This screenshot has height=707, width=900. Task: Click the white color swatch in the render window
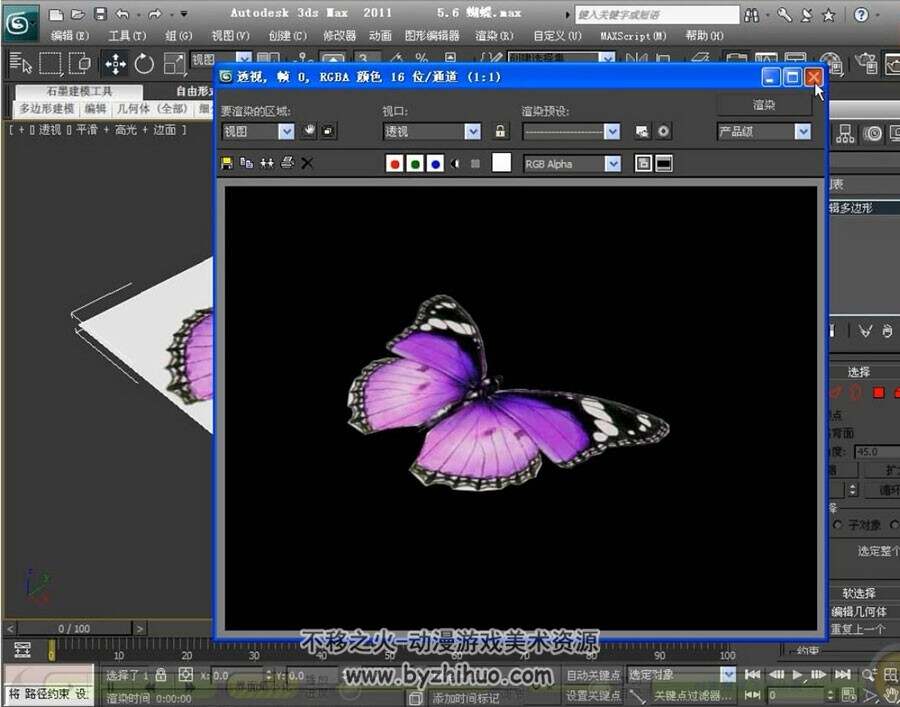pyautogui.click(x=501, y=163)
